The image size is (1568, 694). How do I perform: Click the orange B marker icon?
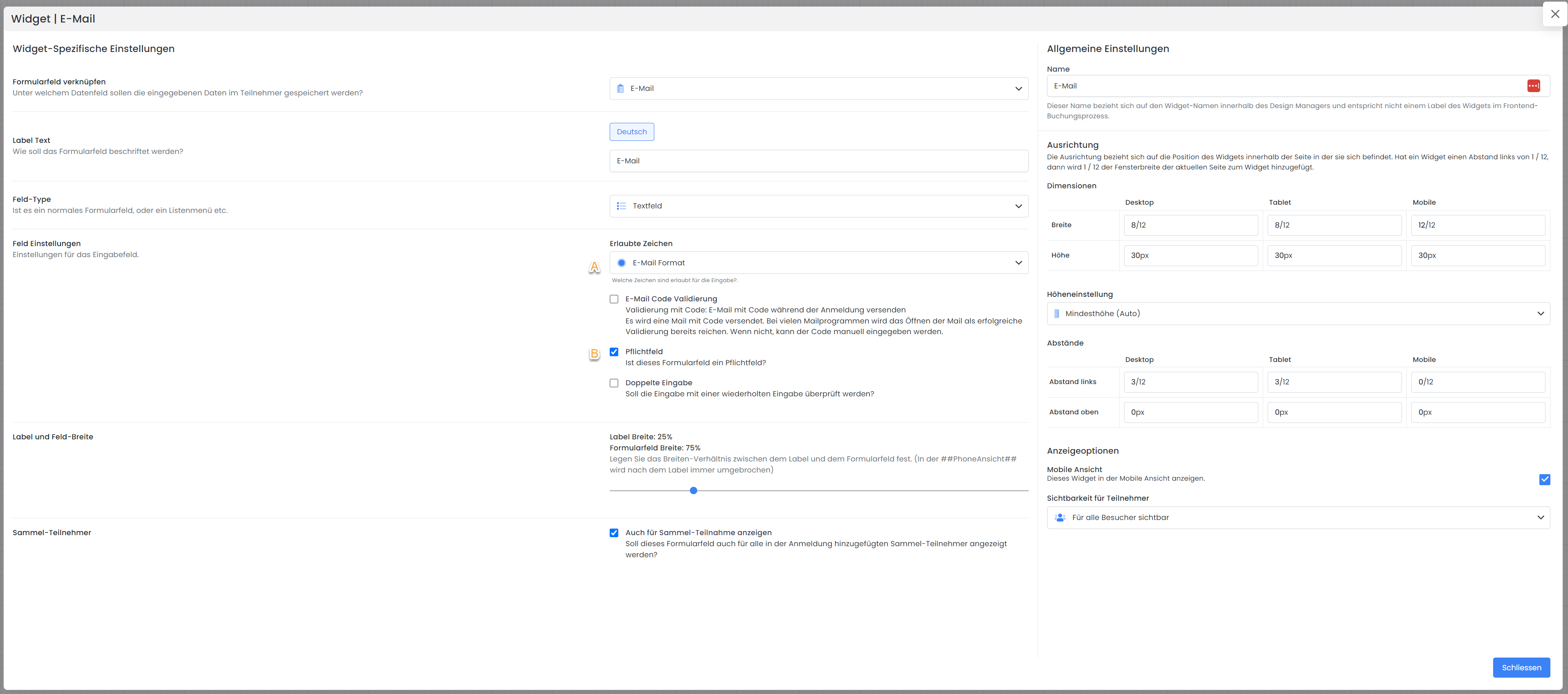tap(594, 354)
